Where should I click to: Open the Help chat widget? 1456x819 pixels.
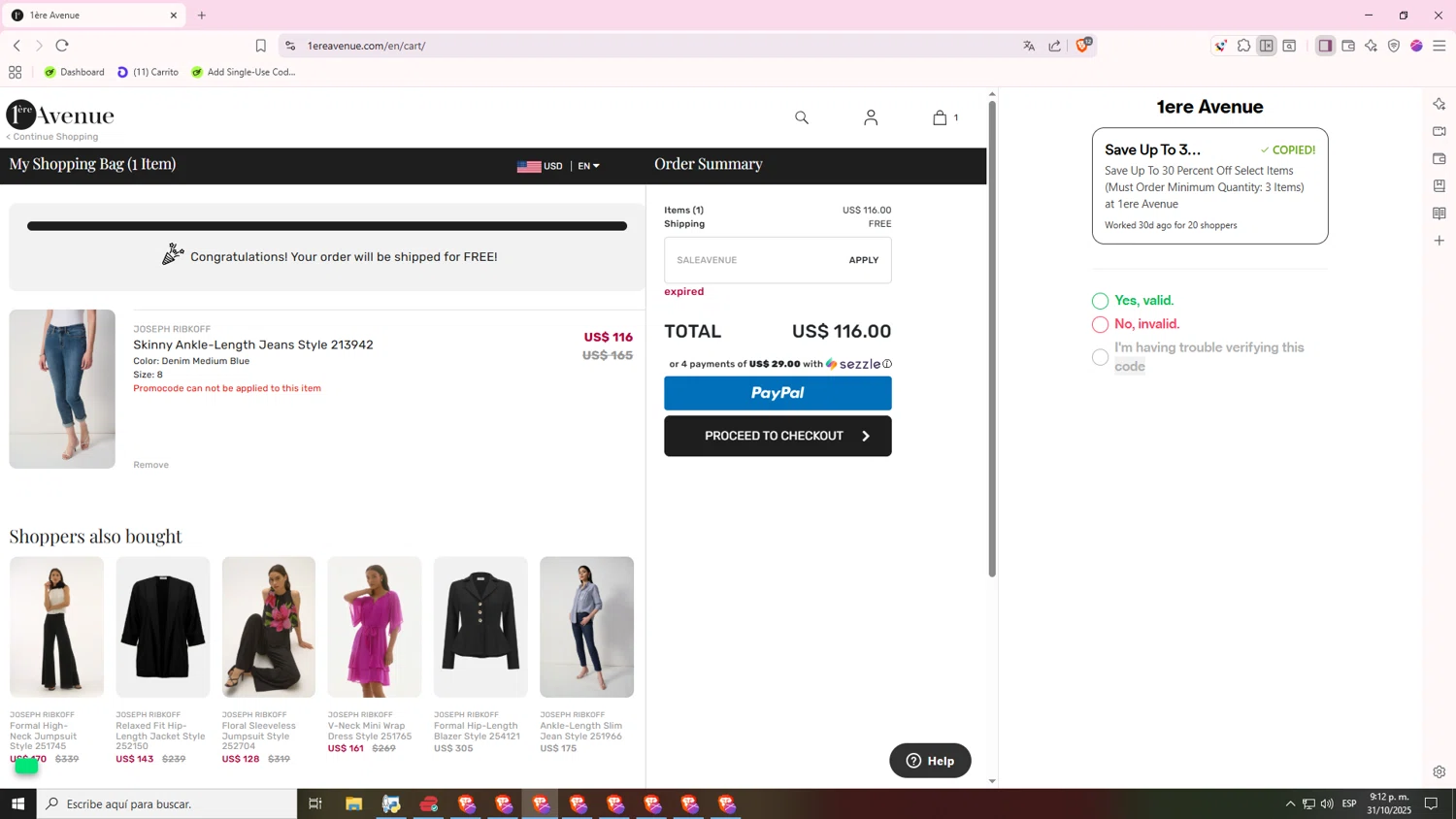point(930,761)
